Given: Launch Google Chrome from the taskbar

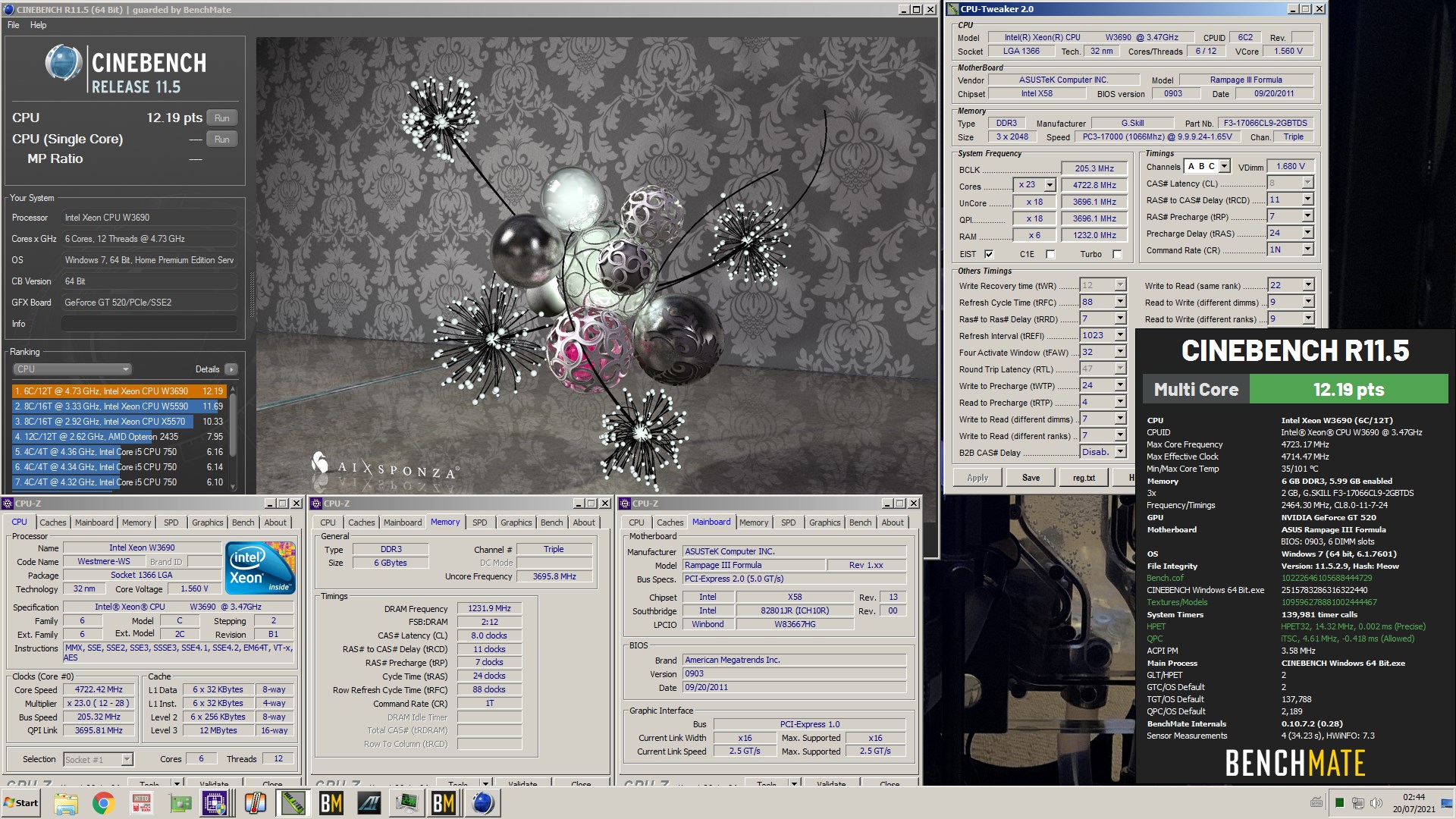Looking at the screenshot, I should 104,803.
